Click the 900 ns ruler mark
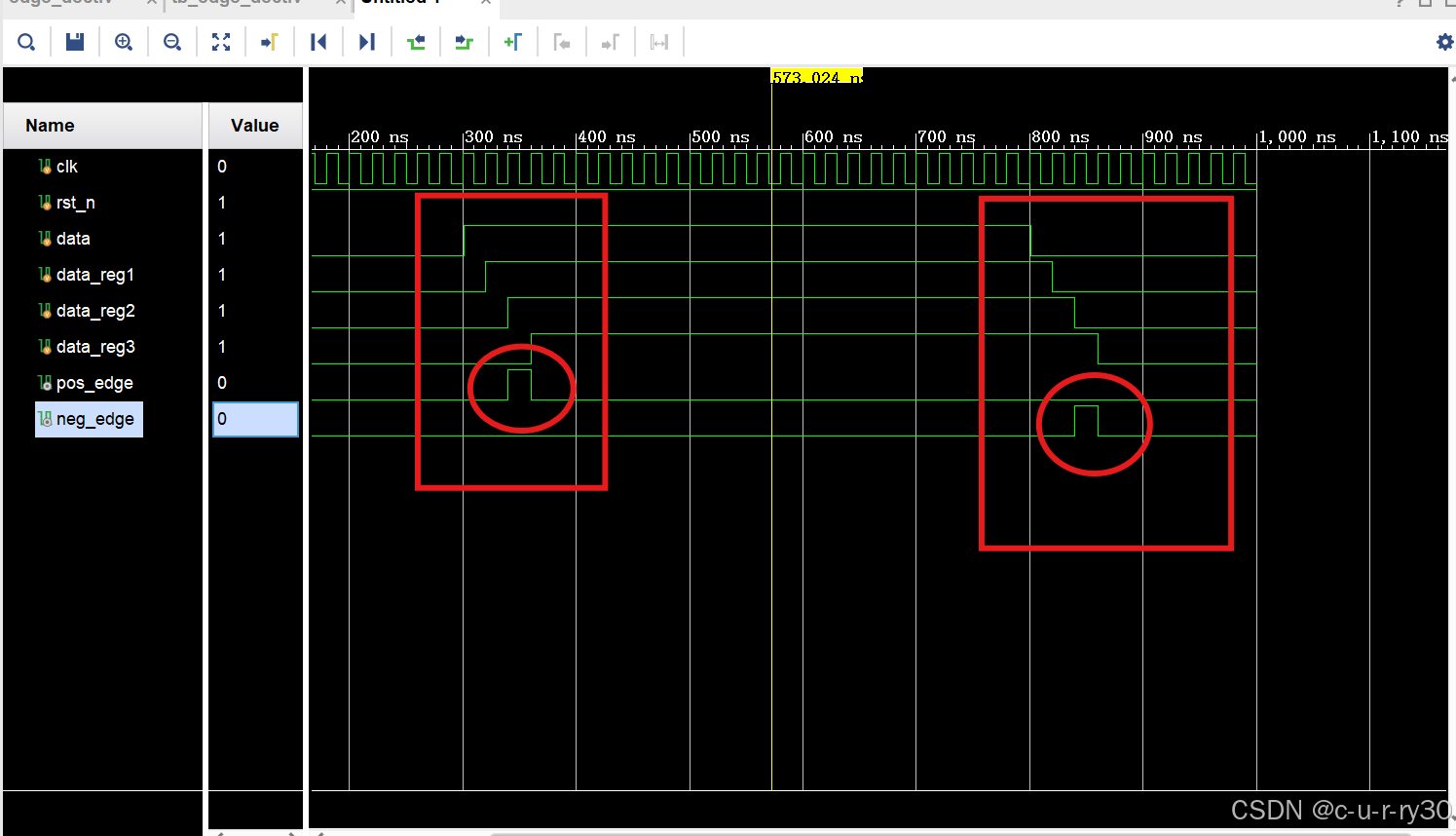 click(x=1174, y=137)
